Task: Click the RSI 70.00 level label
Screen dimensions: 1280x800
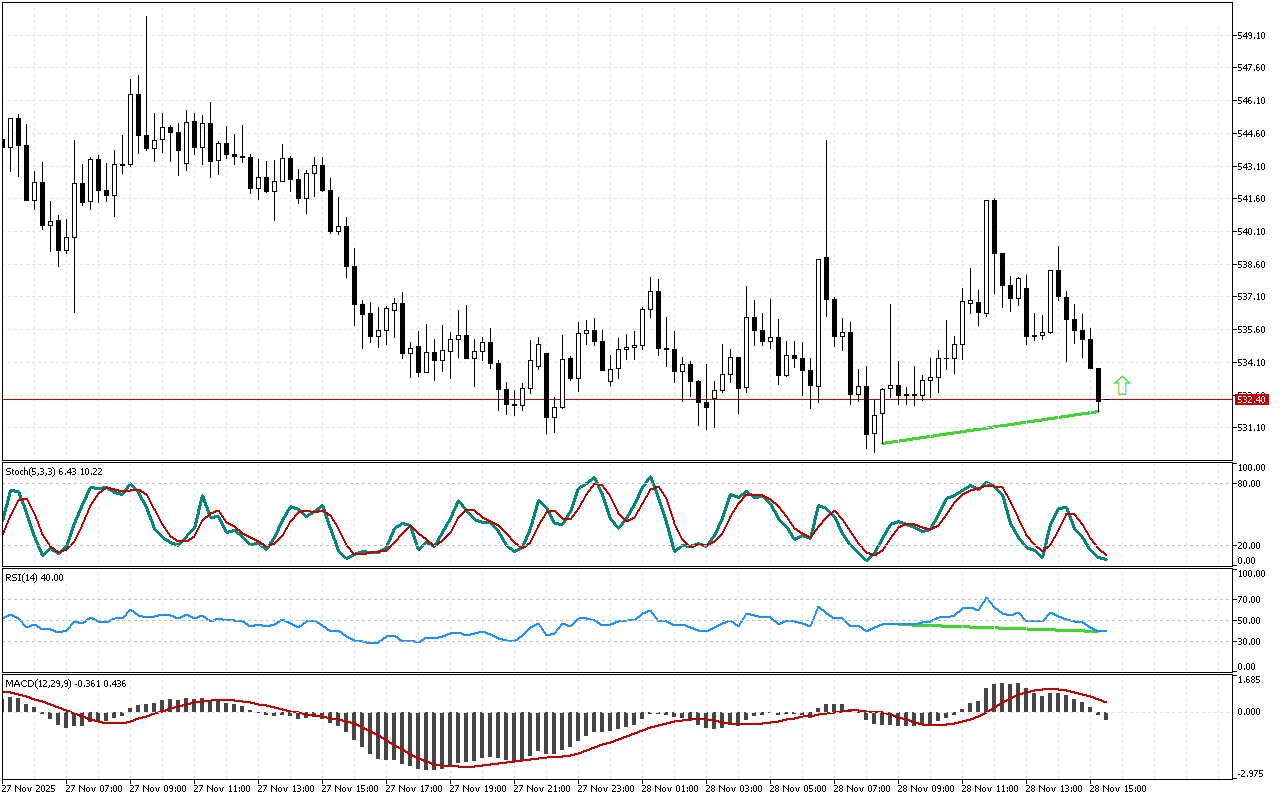Action: [x=1250, y=600]
